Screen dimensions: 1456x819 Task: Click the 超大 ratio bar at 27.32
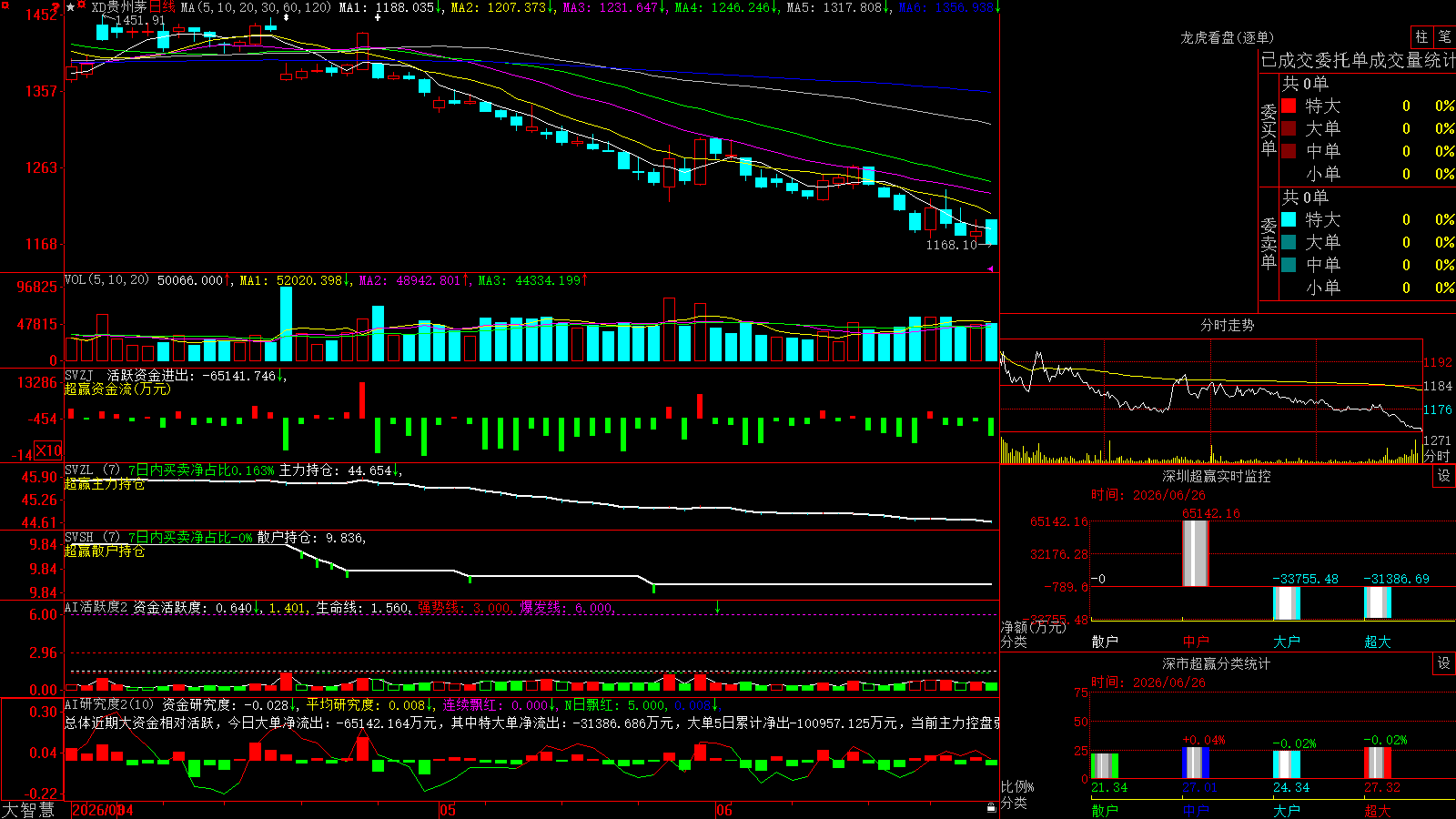[1377, 763]
